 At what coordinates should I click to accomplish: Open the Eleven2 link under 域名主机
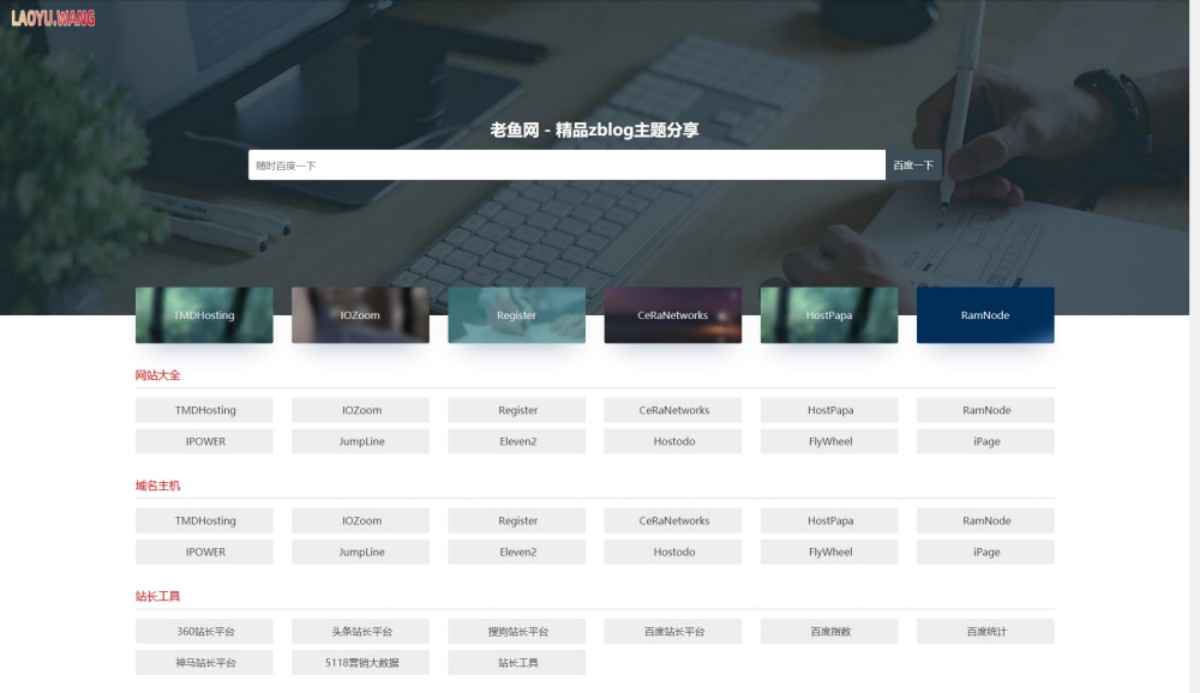(x=517, y=551)
